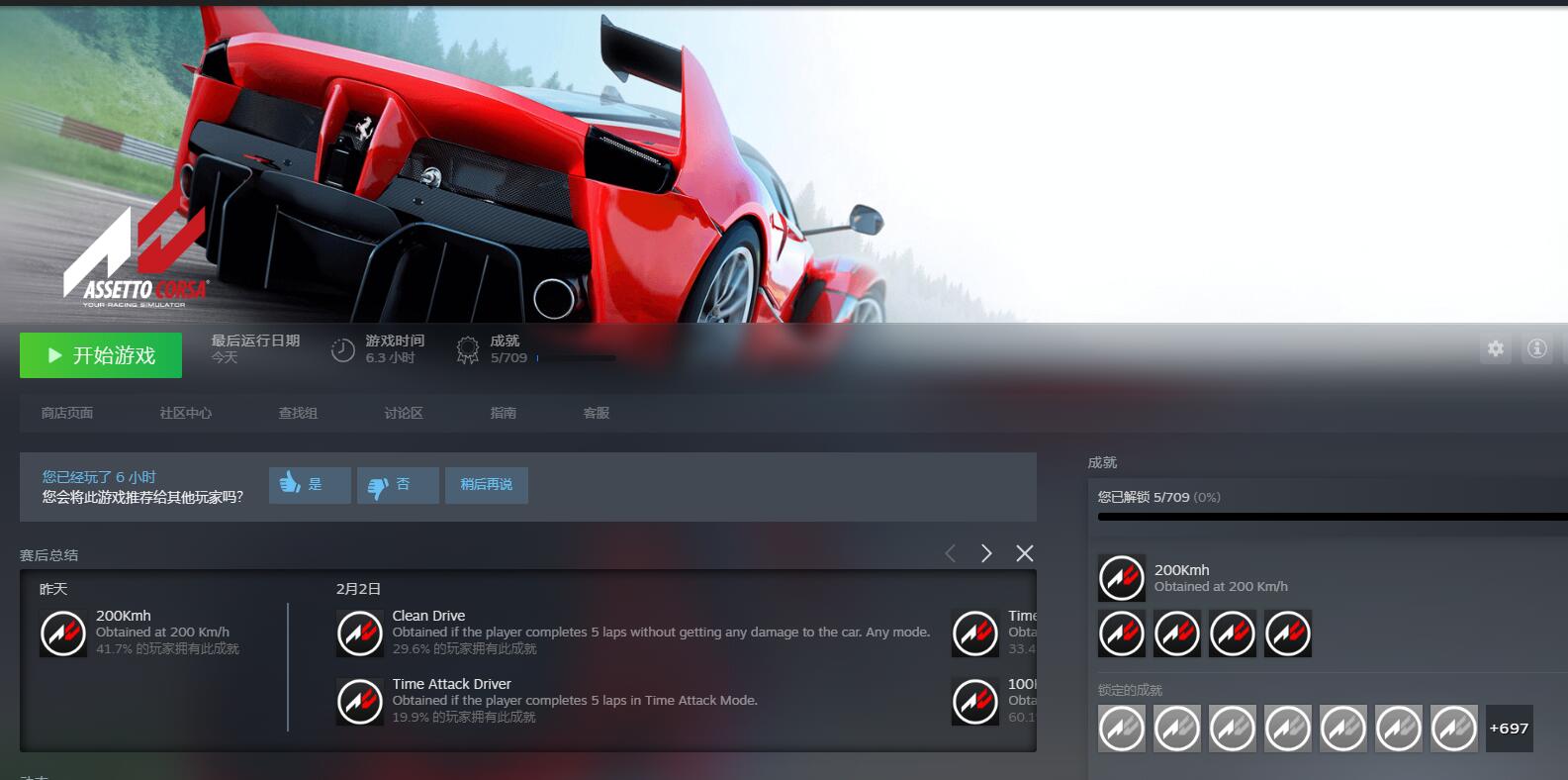Viewport: 1568px width, 780px height.
Task: Click second small unlocked achievement icon
Action: point(1177,634)
